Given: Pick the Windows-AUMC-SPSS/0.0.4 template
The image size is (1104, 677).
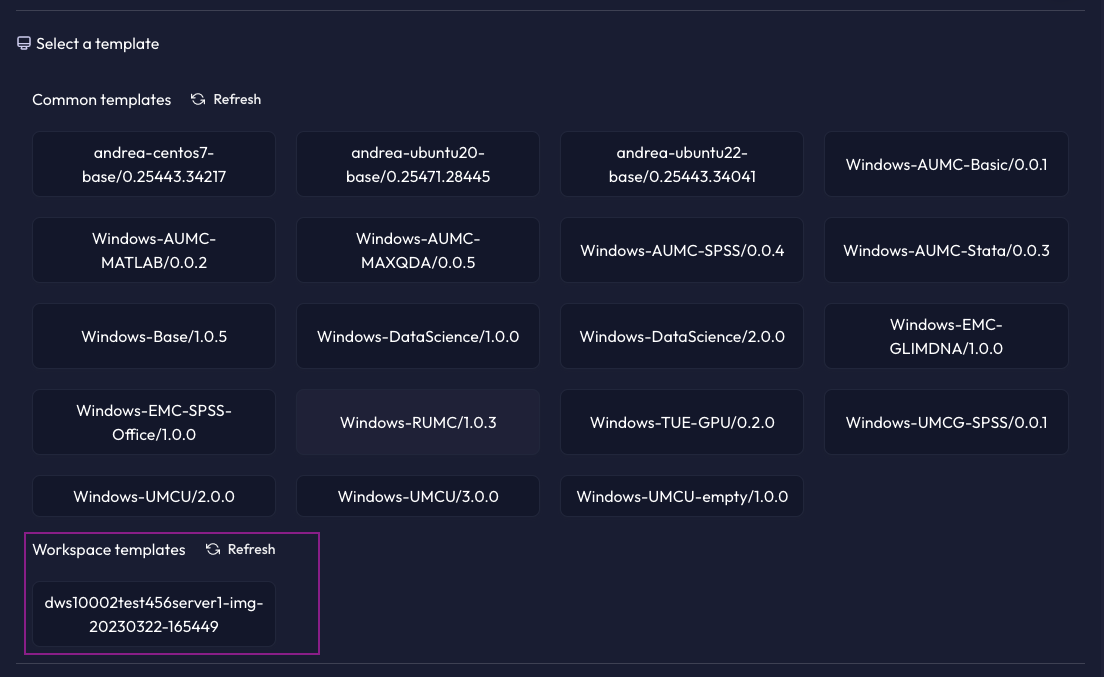Looking at the screenshot, I should 682,250.
